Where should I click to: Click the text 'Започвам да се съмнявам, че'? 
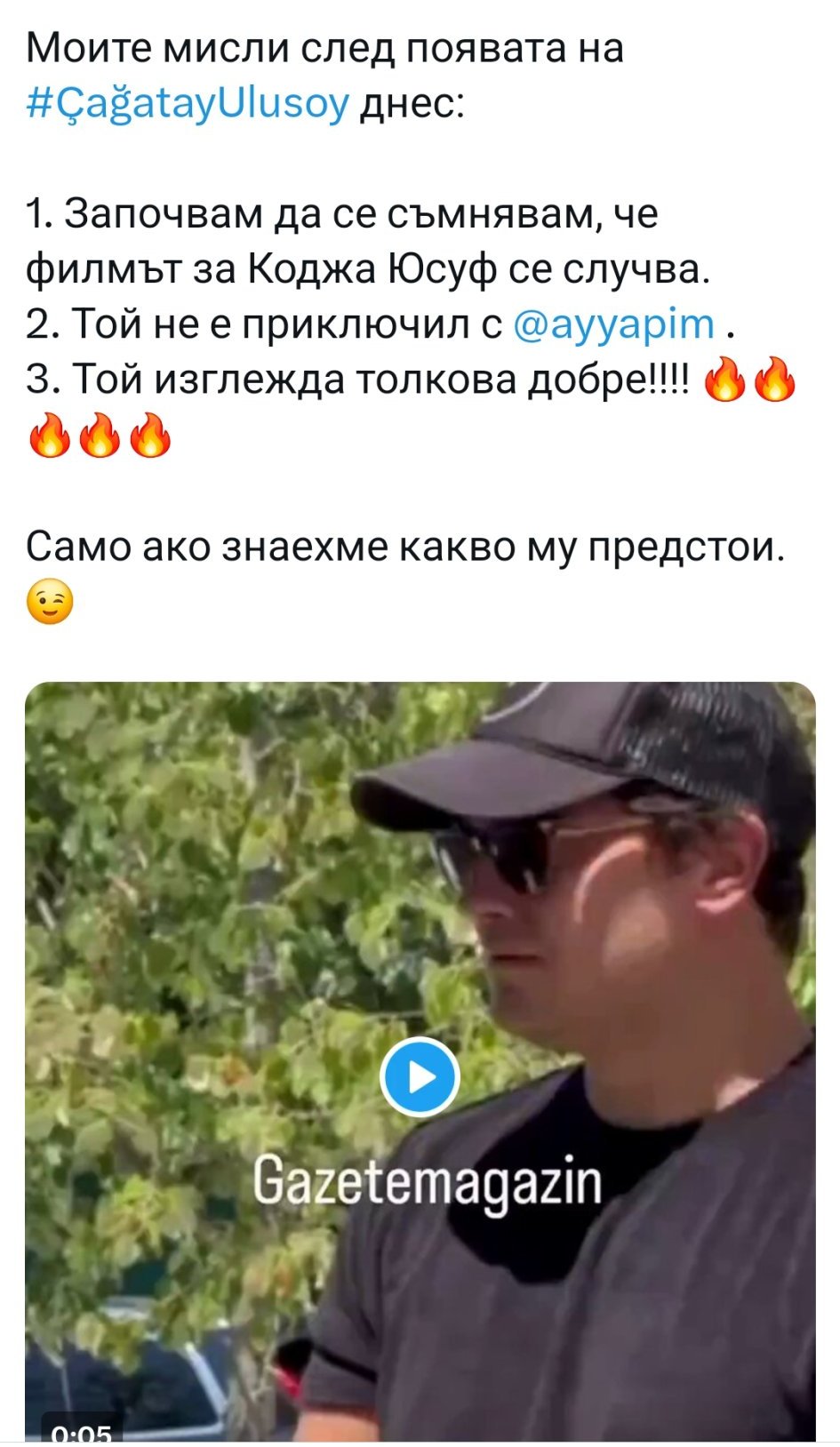[361, 214]
